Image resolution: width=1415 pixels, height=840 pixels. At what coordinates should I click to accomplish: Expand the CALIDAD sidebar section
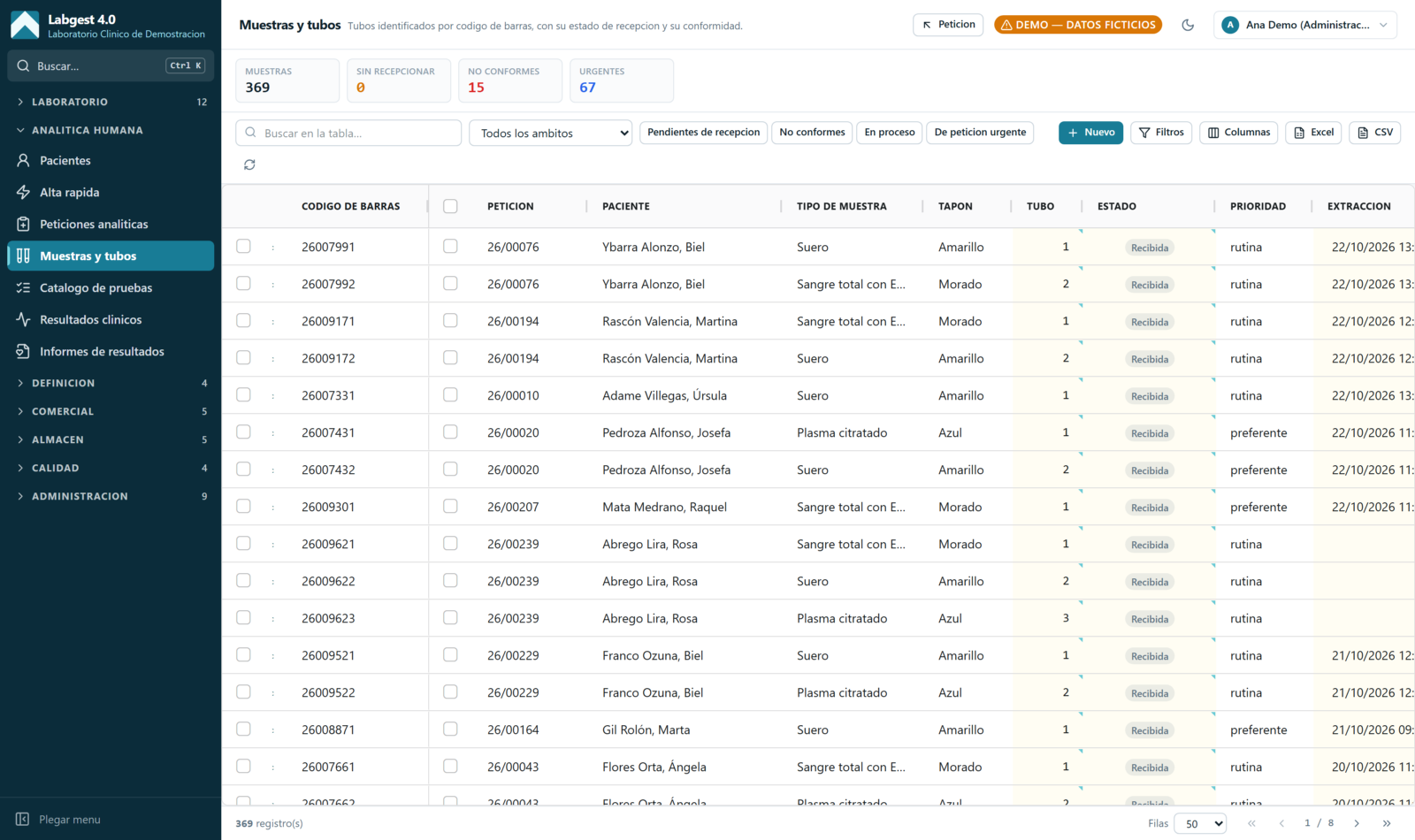click(111, 468)
